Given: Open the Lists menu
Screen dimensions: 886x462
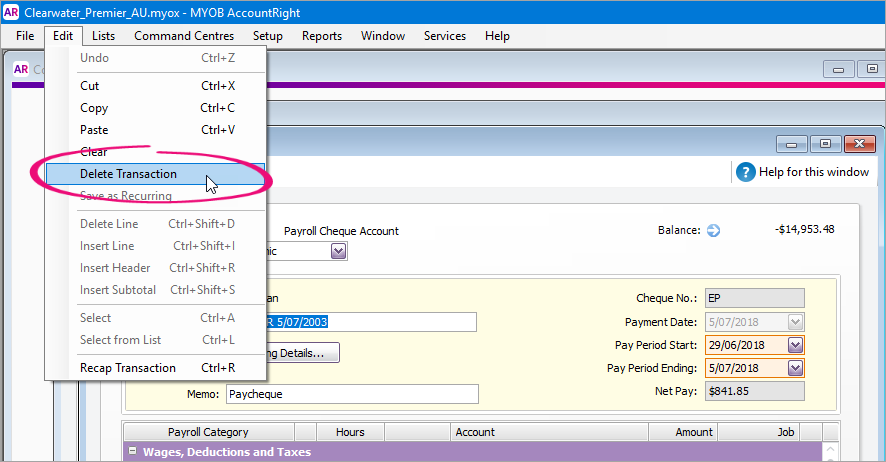Looking at the screenshot, I should pyautogui.click(x=103, y=36).
